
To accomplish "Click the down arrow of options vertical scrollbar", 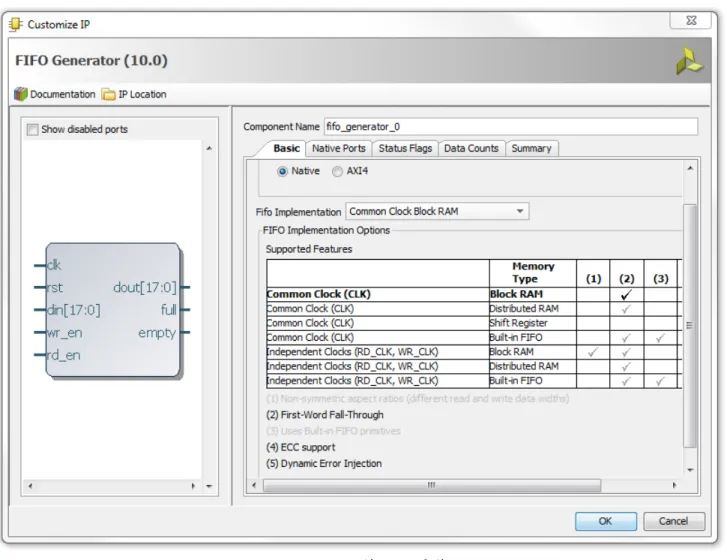I will coord(690,470).
